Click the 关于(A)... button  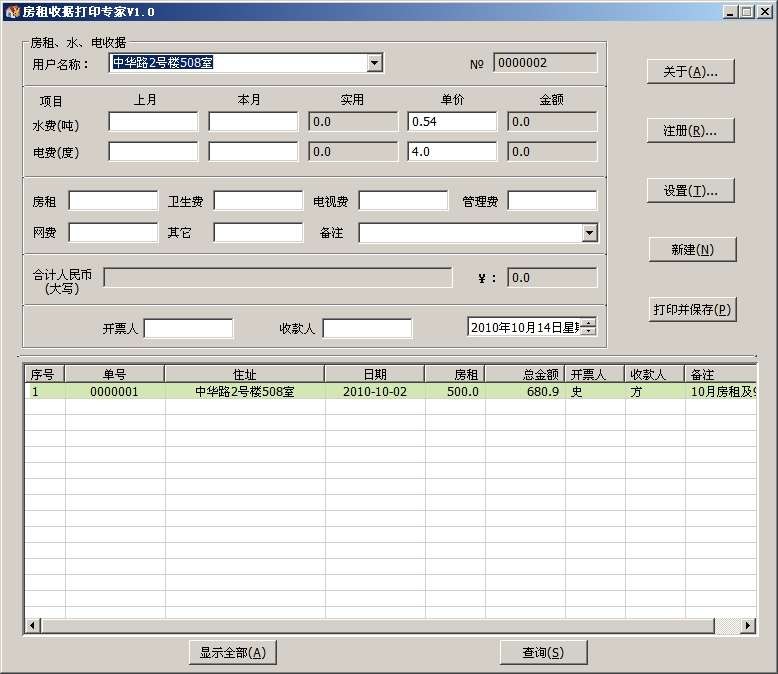(690, 72)
